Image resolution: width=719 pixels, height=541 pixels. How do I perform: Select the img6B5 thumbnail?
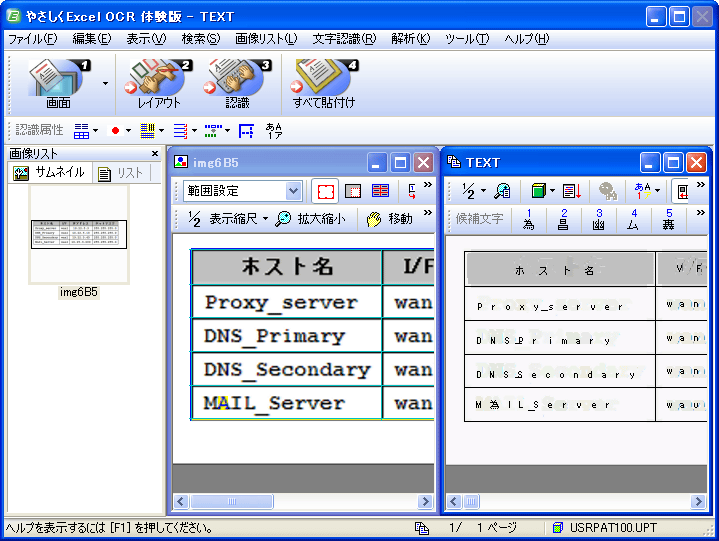click(79, 234)
